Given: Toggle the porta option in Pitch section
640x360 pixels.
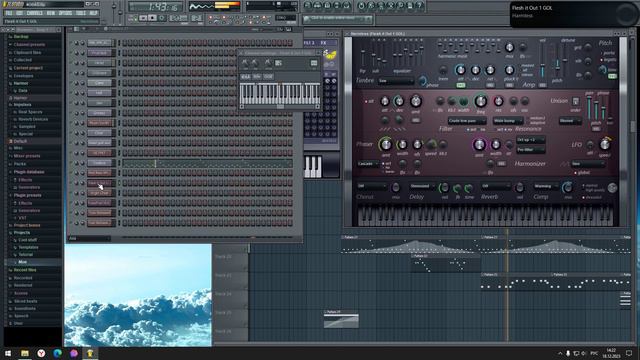Looking at the screenshot, I should pyautogui.click(x=608, y=53).
